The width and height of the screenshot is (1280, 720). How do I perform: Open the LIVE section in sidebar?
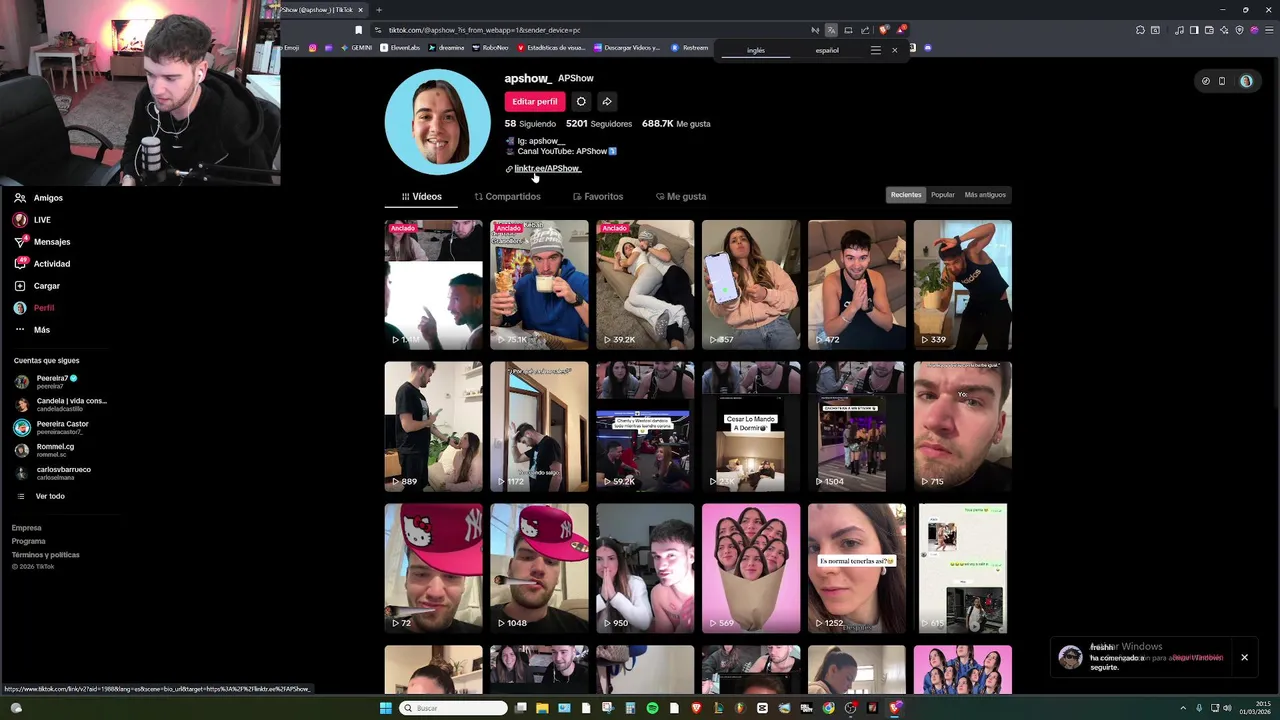click(x=32, y=220)
